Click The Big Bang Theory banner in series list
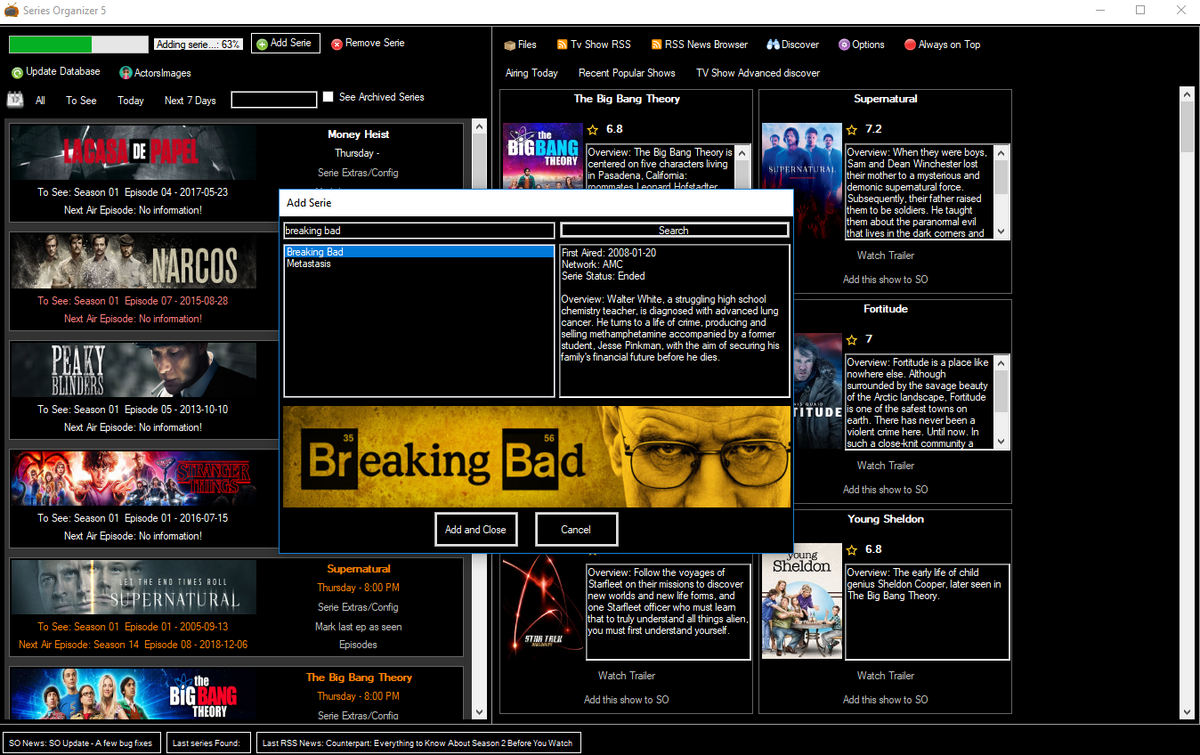1200x755 pixels. coord(133,695)
